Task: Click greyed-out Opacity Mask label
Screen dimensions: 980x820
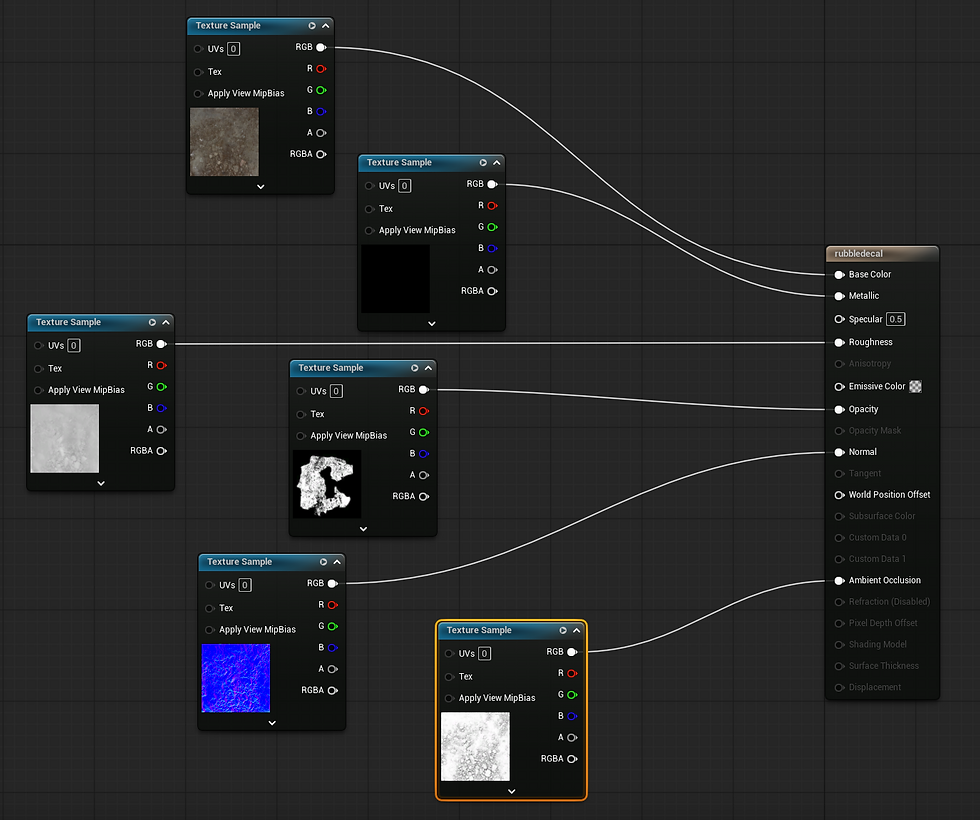Action: point(874,431)
